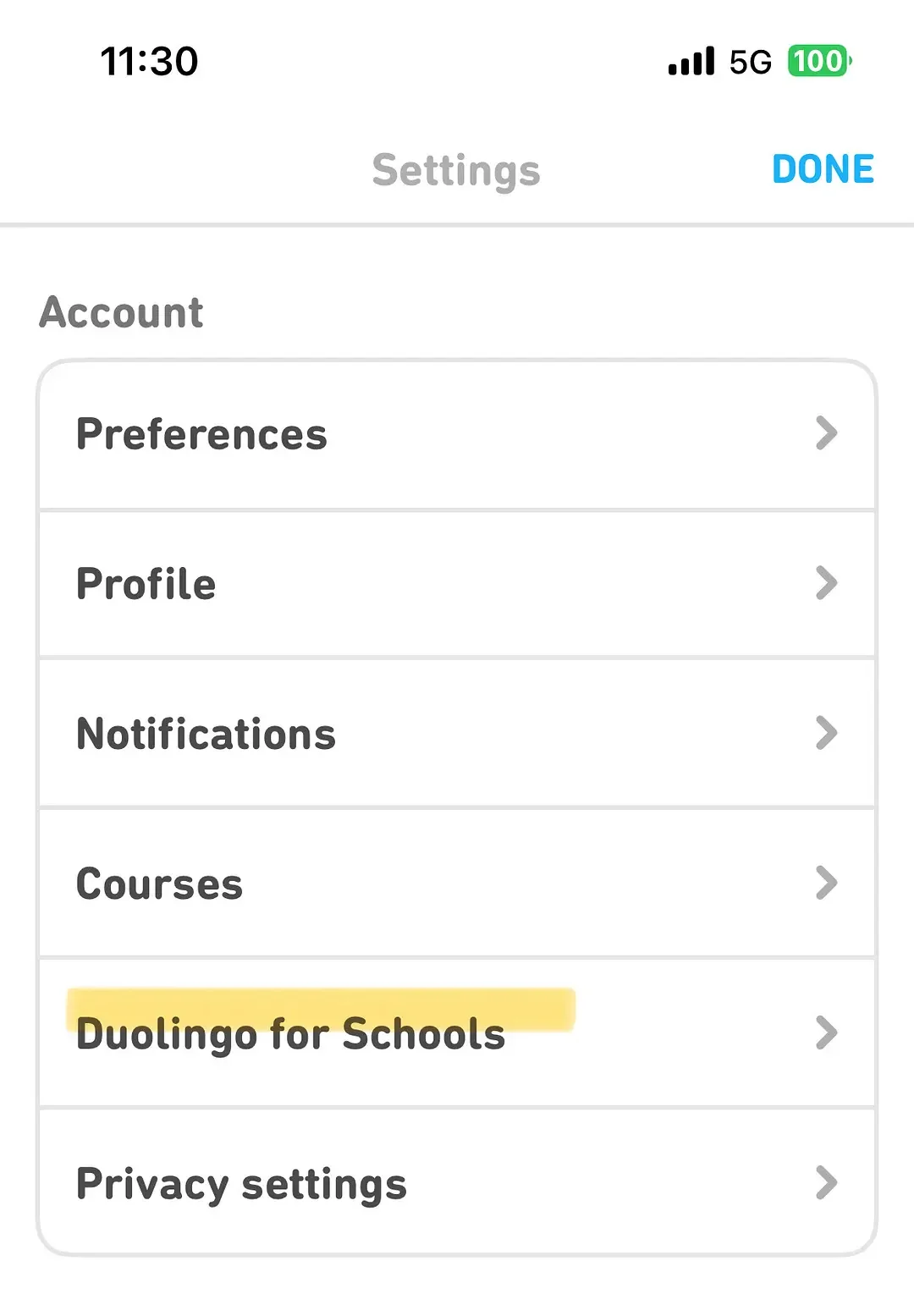The height and width of the screenshot is (1316, 914).
Task: Tap the DONE button
Action: pos(823,169)
